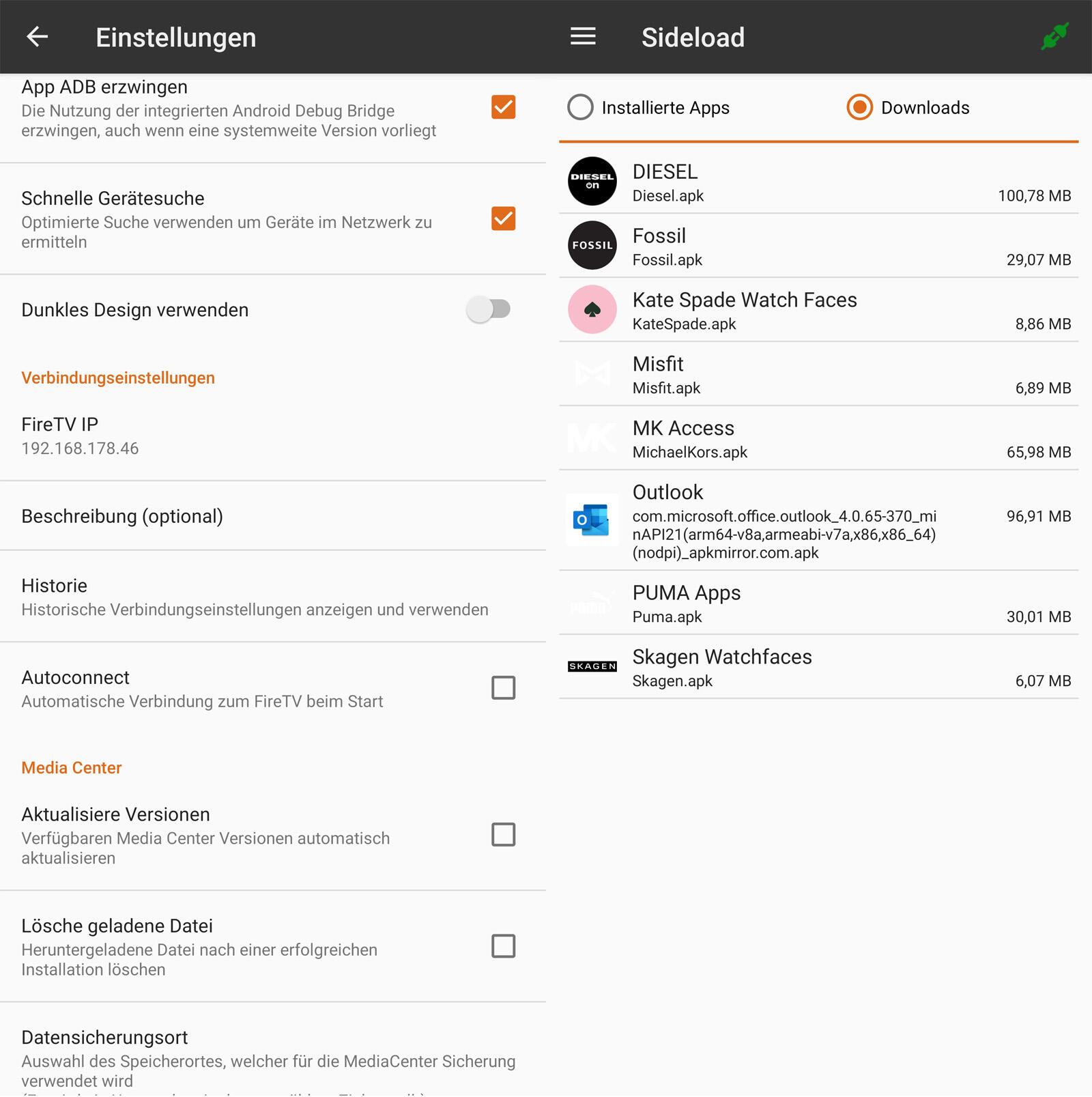Click the green connection plug icon
This screenshot has width=1092, height=1097.
[1054, 36]
